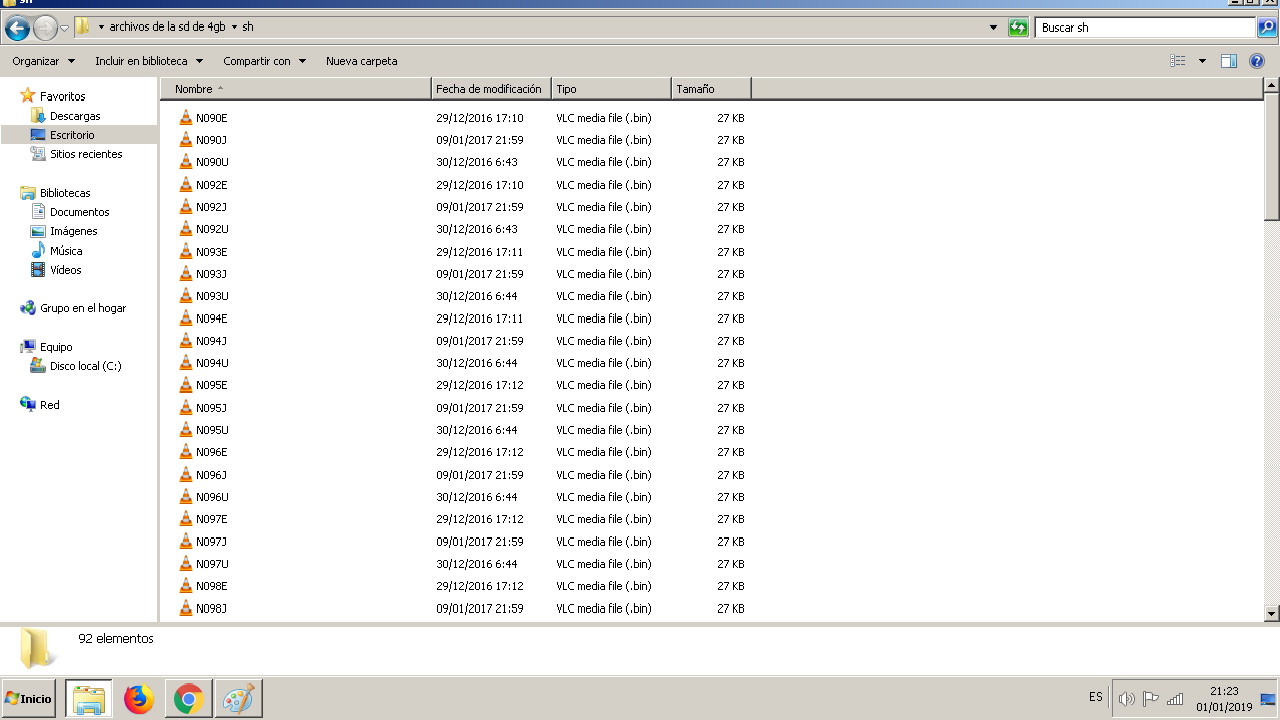Select file N090U
This screenshot has height=720, width=1280.
tap(212, 162)
